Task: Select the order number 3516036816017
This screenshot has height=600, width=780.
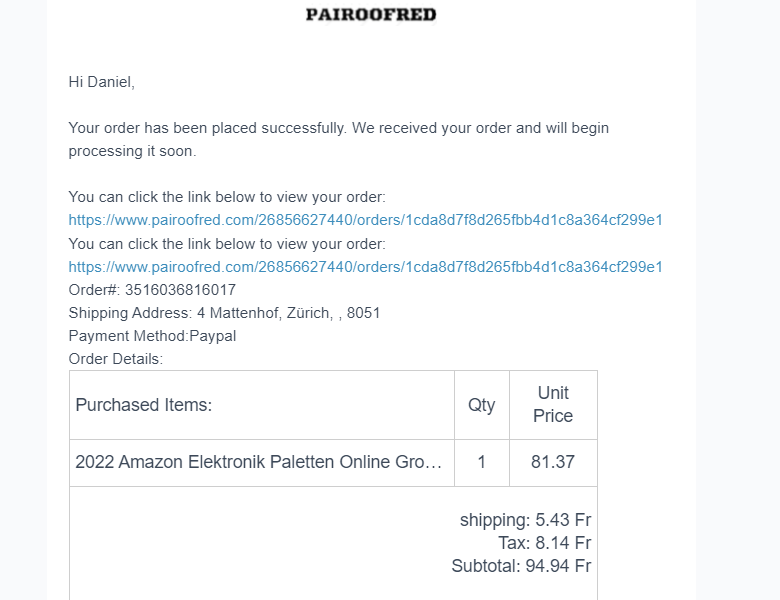Action: (x=180, y=290)
